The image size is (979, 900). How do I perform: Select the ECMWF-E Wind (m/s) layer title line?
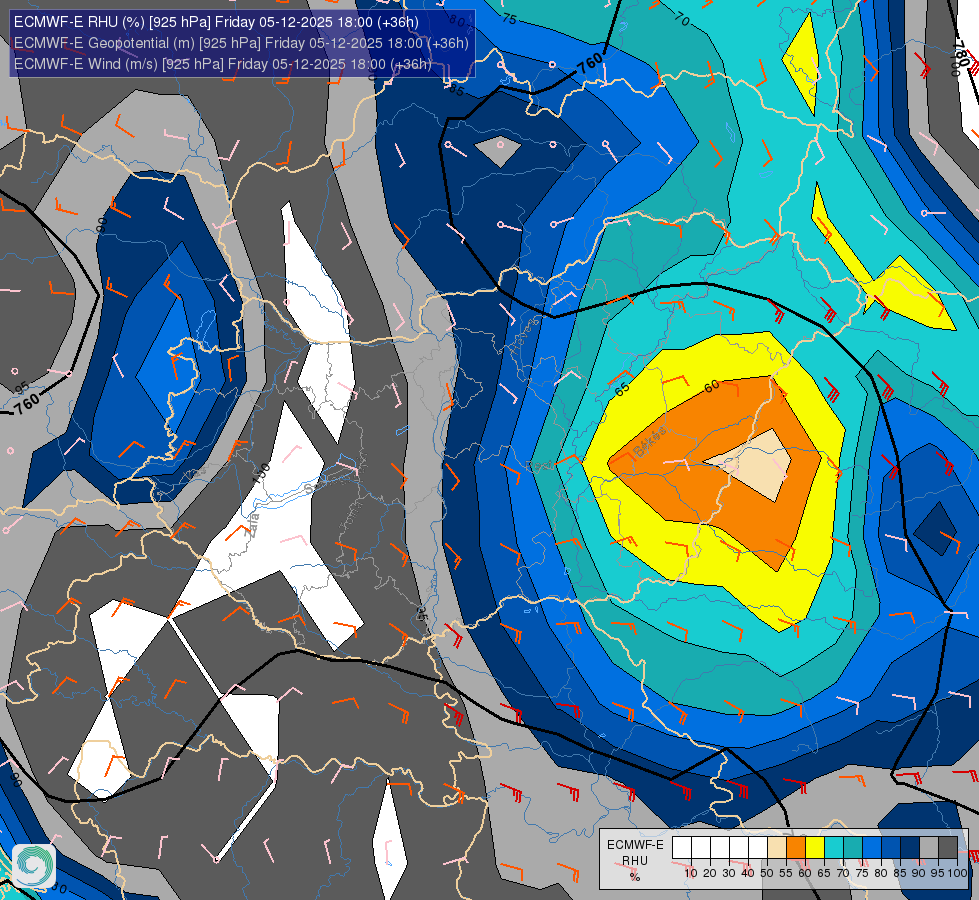tap(222, 64)
